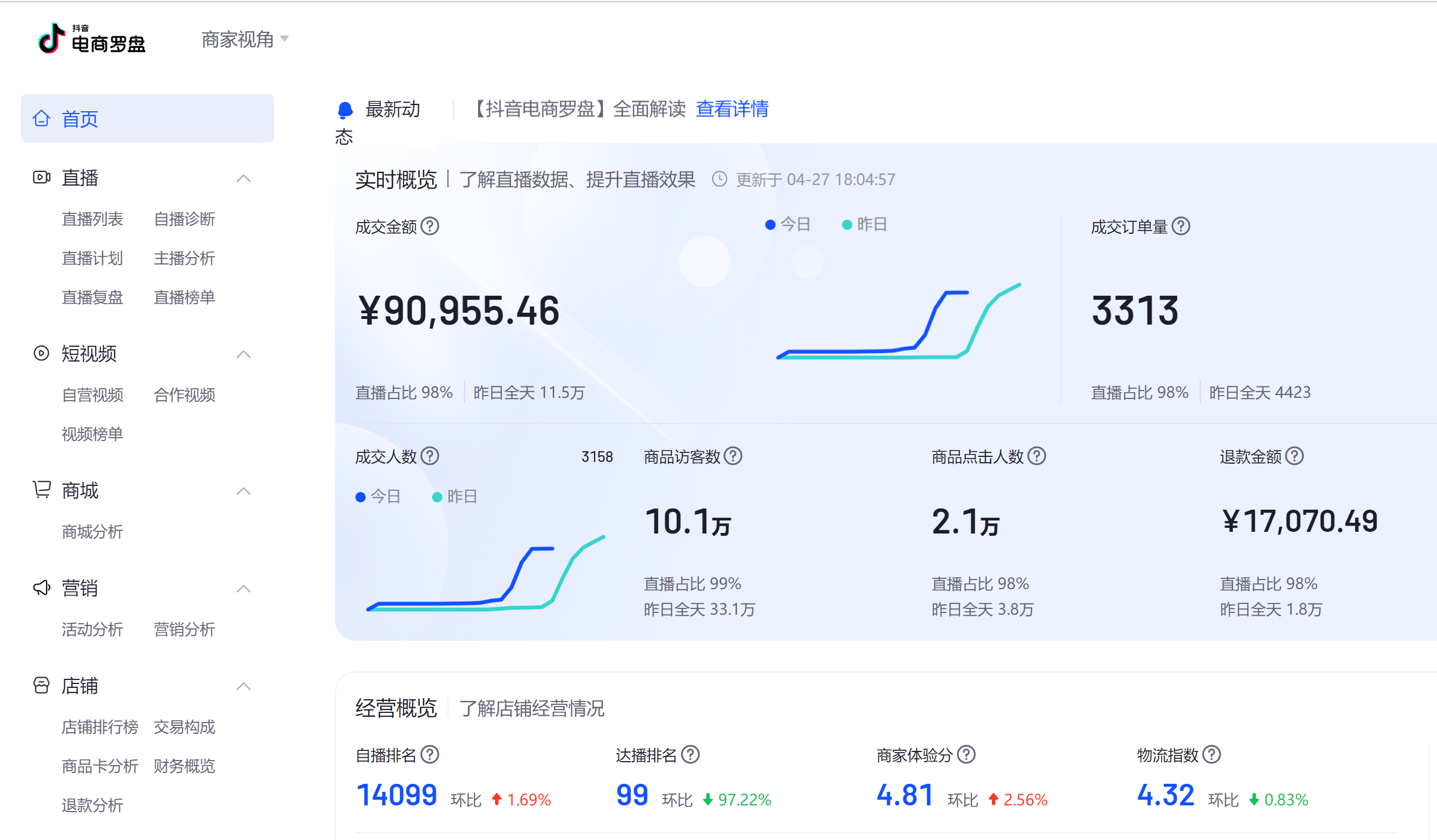Image resolution: width=1437 pixels, height=840 pixels.
Task: Toggle 今日 legend in 成交金额 chart
Action: click(x=787, y=225)
